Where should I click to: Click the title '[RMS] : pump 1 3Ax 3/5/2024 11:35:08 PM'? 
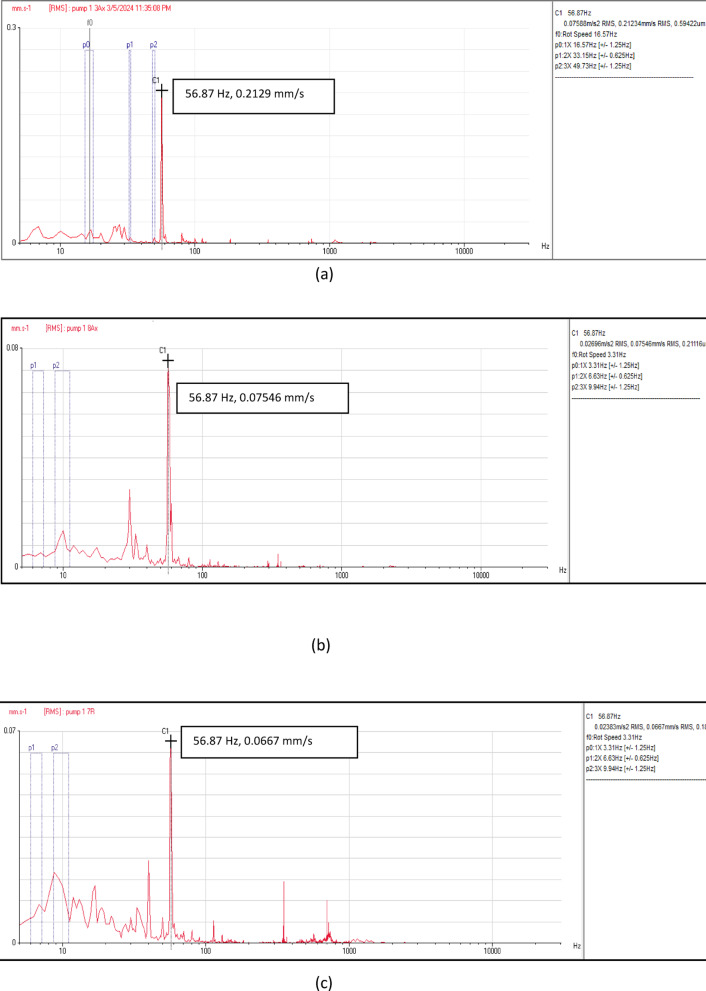click(109, 8)
